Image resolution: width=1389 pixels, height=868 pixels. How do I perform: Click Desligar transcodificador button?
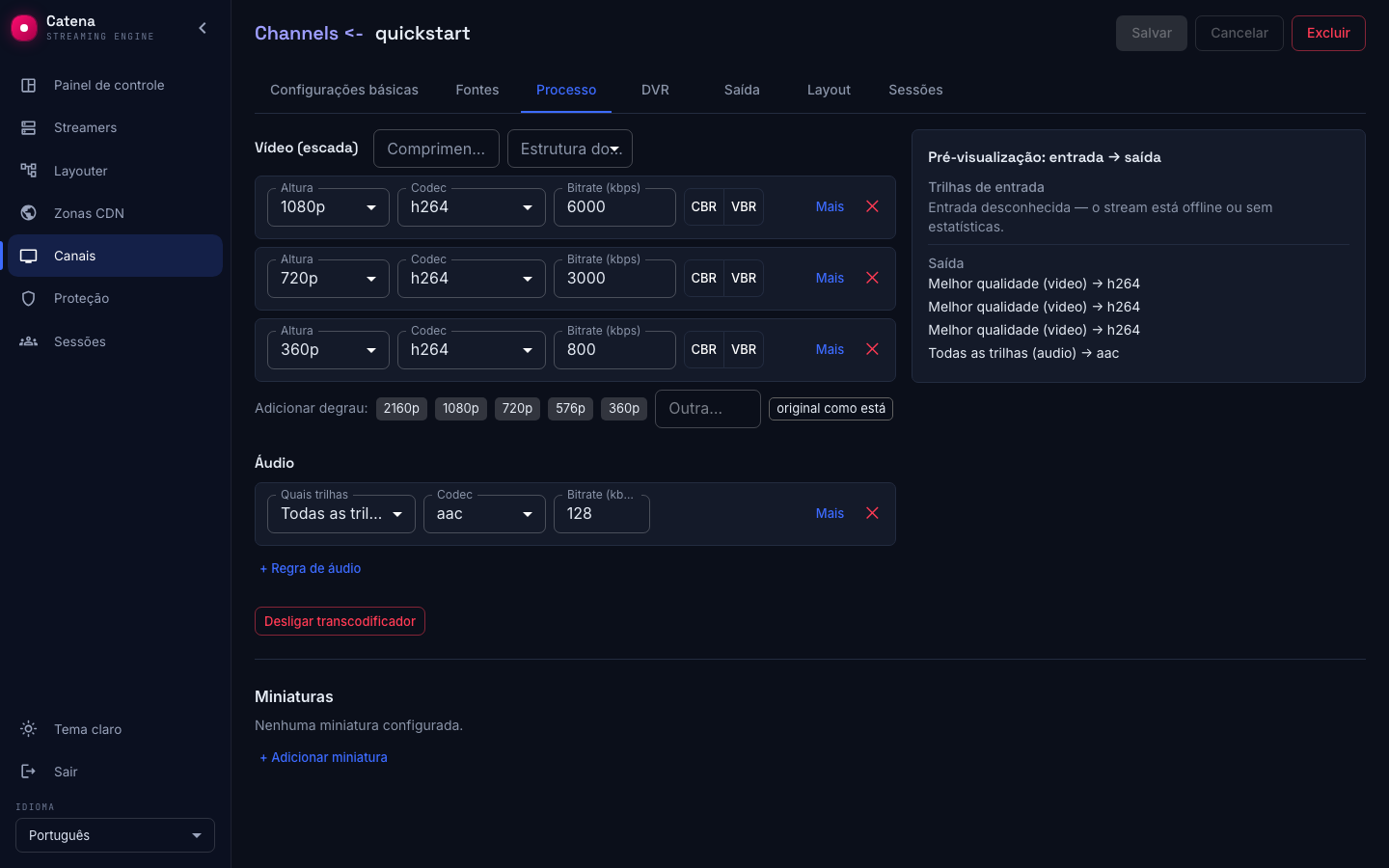tap(340, 621)
